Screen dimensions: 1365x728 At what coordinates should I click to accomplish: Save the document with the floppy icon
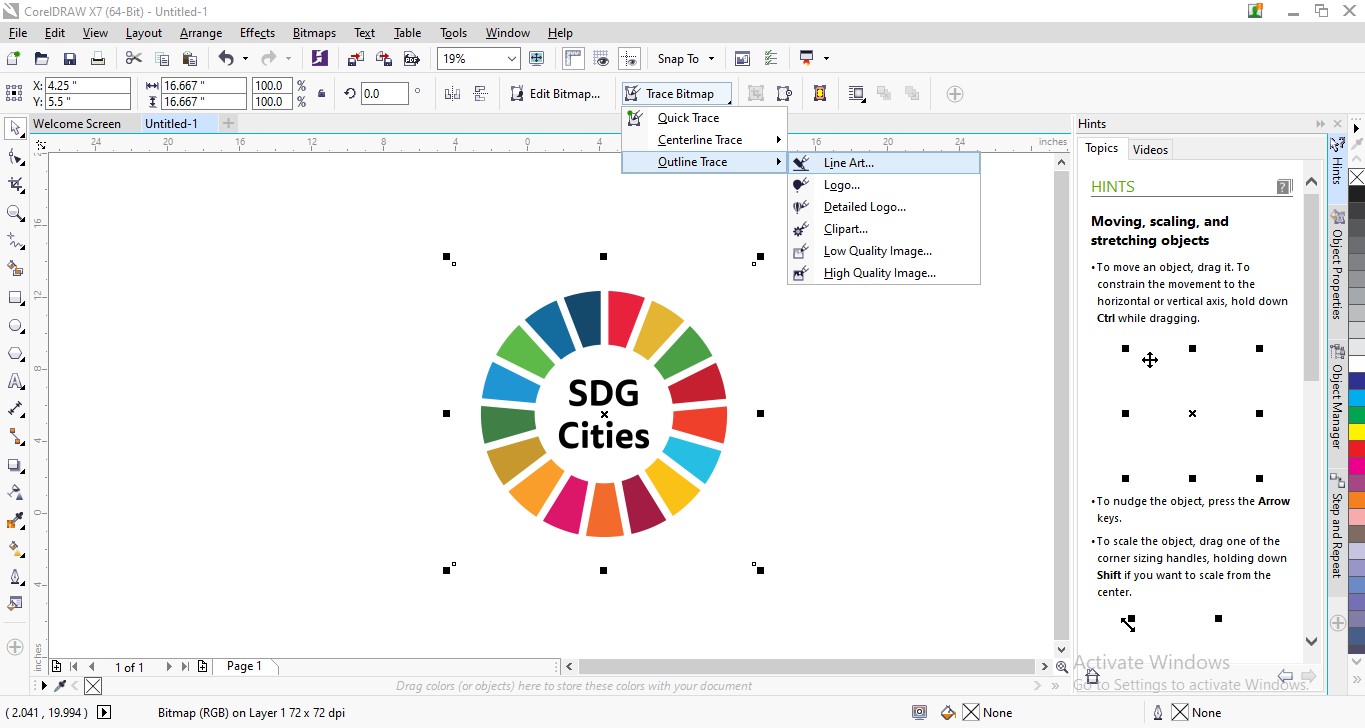coord(69,59)
